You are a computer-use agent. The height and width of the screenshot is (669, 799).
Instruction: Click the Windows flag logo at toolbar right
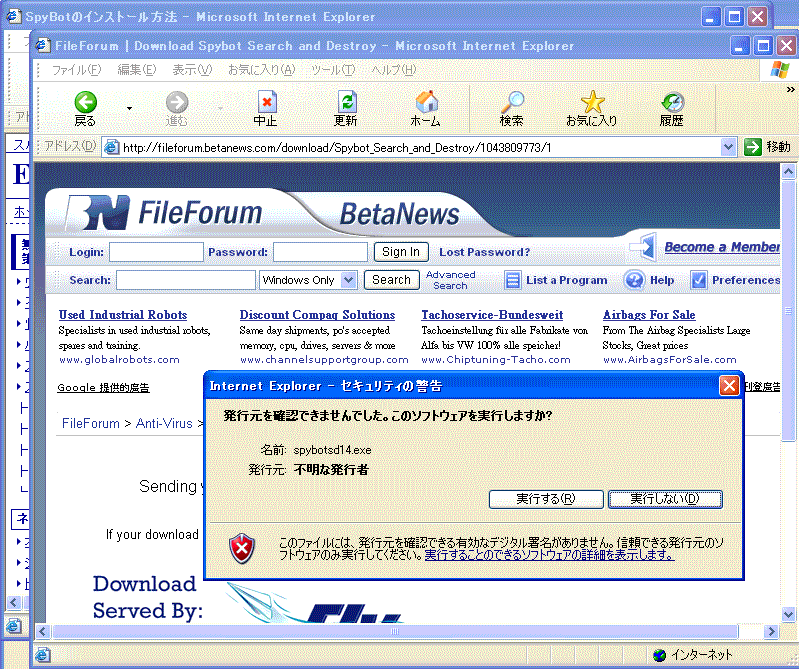point(780,69)
